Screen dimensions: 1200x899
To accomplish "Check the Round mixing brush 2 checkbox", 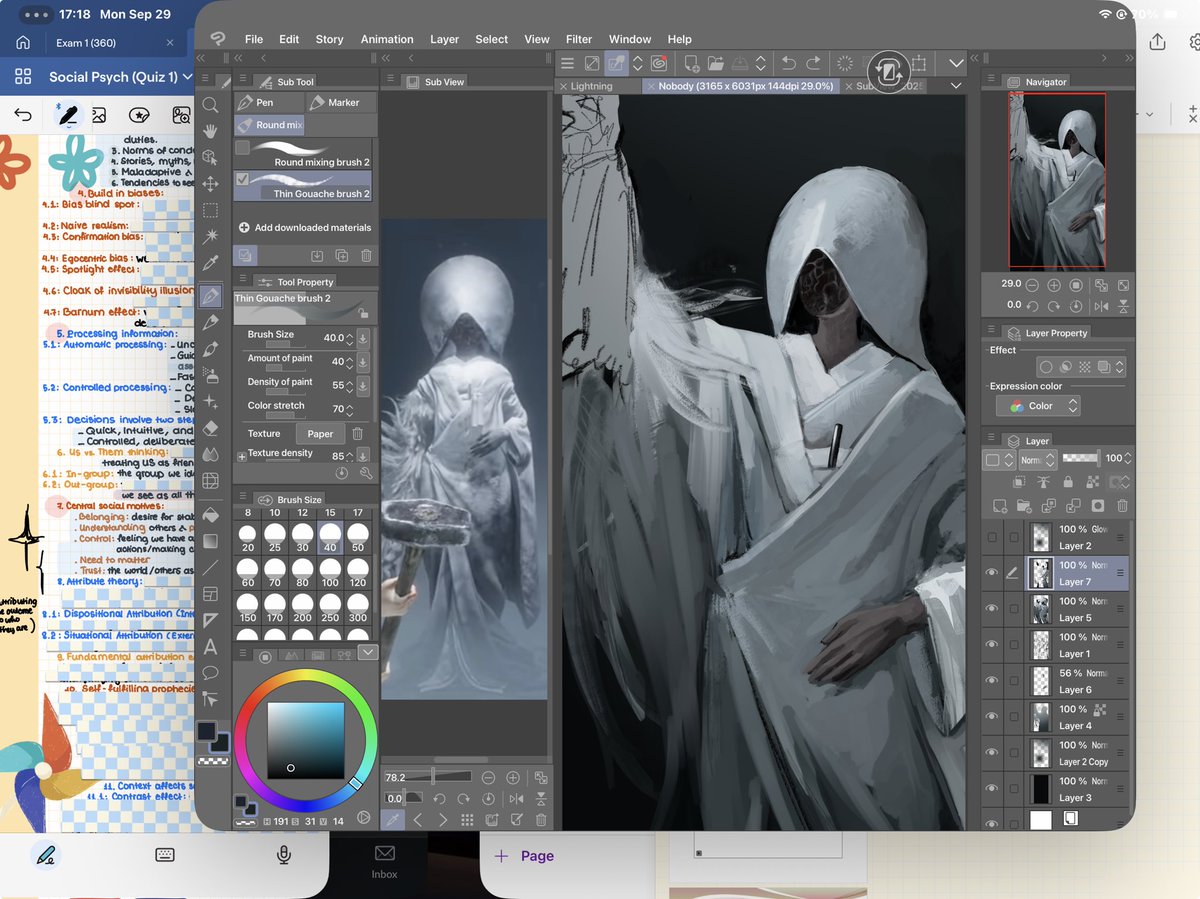I will click(x=242, y=148).
